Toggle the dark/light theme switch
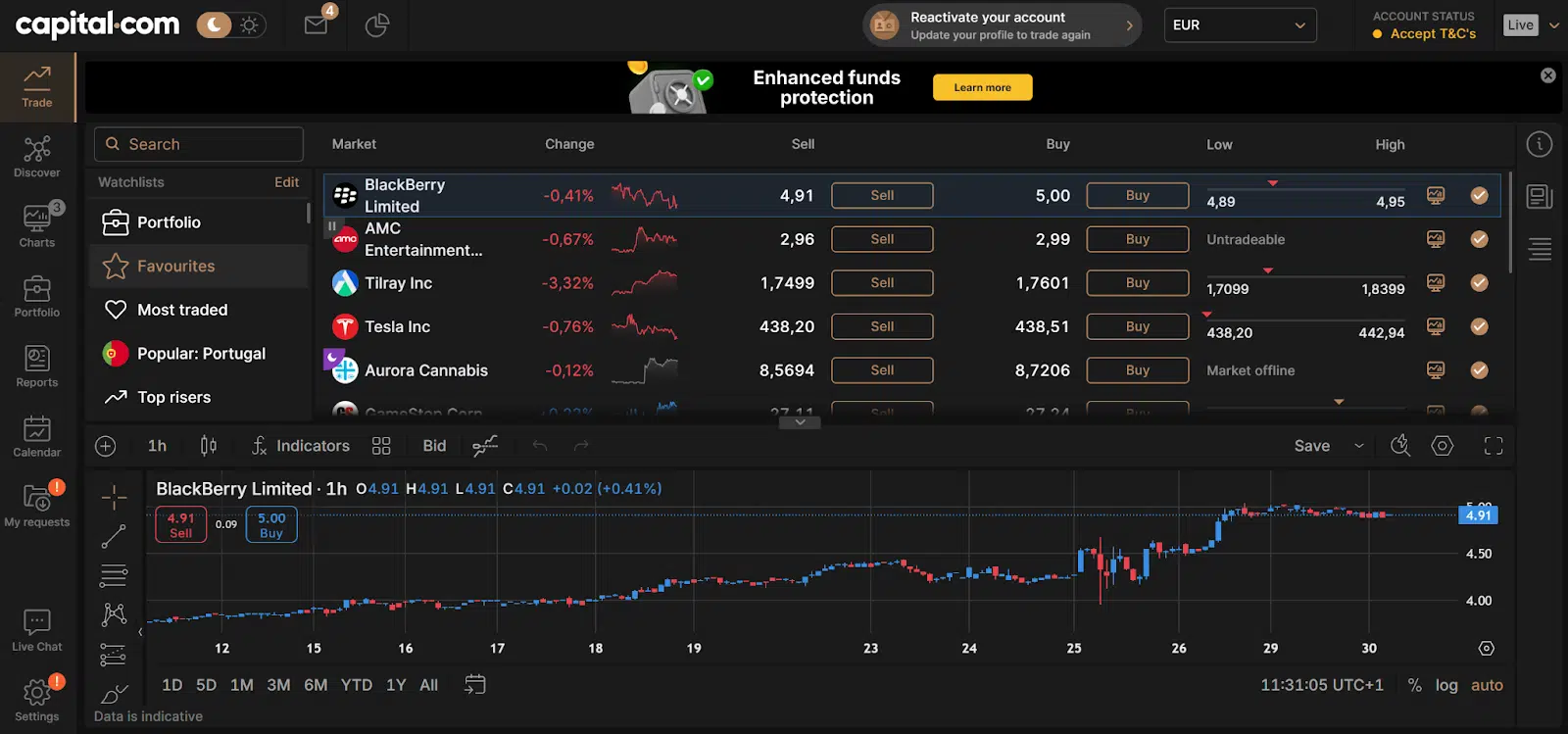Screen dimensions: 1568x734 tap(231, 25)
